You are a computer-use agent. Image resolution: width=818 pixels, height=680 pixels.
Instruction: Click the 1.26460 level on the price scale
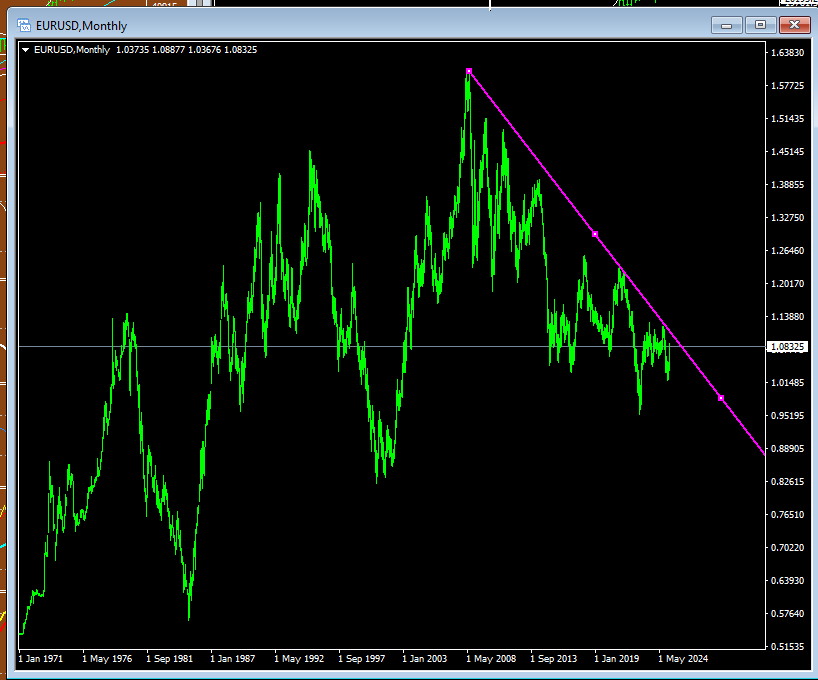787,251
